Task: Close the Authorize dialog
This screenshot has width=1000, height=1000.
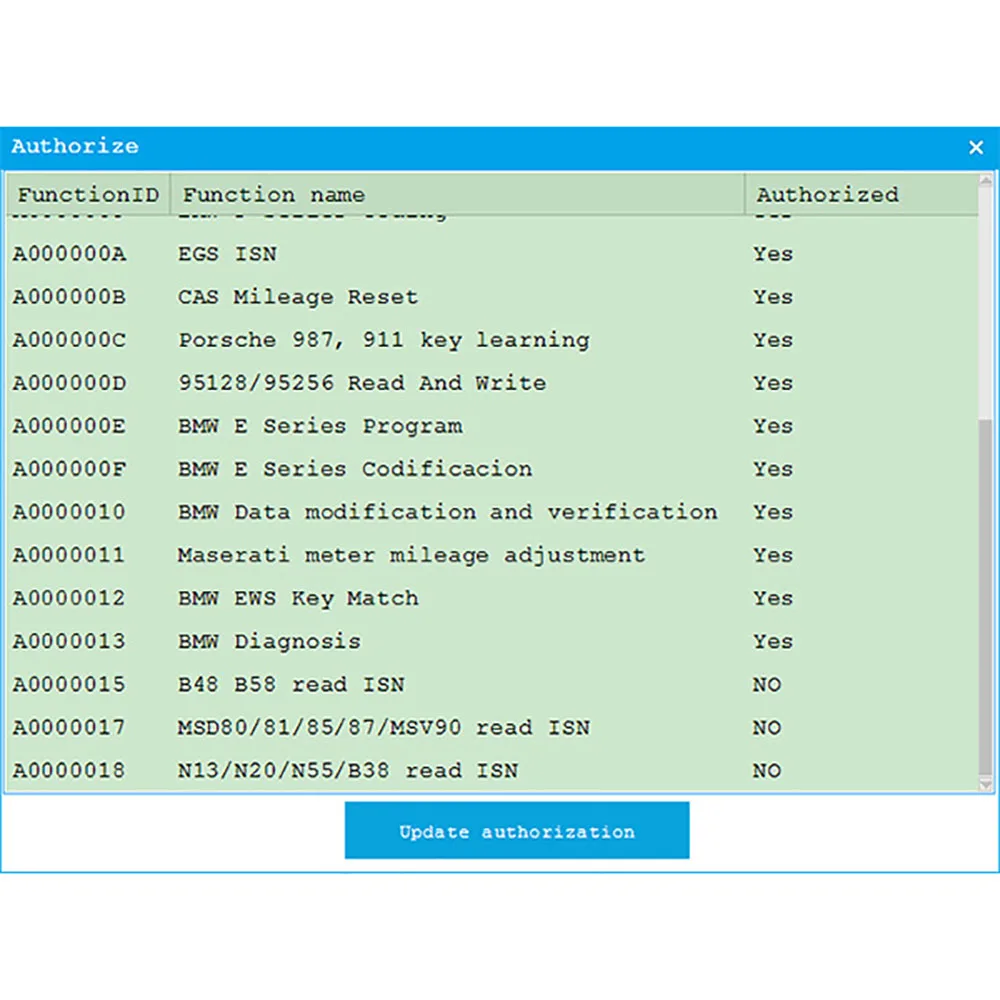Action: 975,147
